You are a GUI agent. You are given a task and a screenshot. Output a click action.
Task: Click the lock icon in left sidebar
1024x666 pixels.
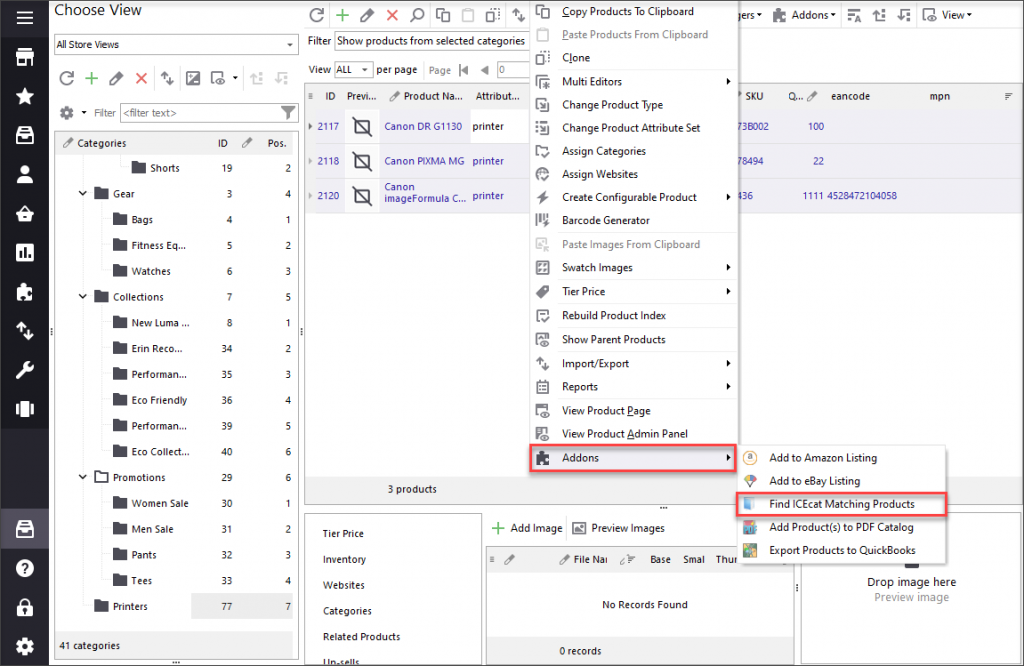tap(24, 607)
